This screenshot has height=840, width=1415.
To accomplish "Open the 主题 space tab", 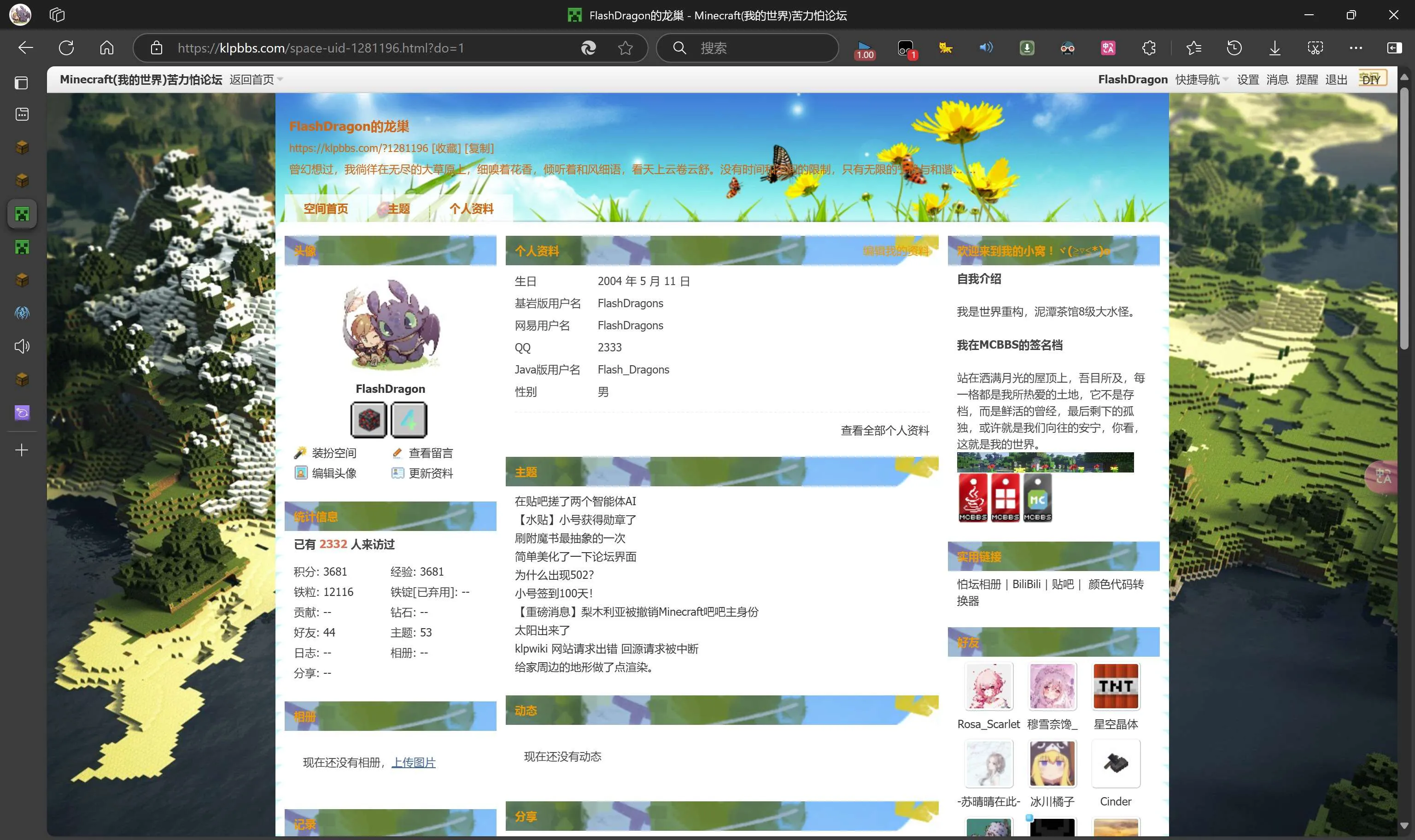I will (x=398, y=209).
